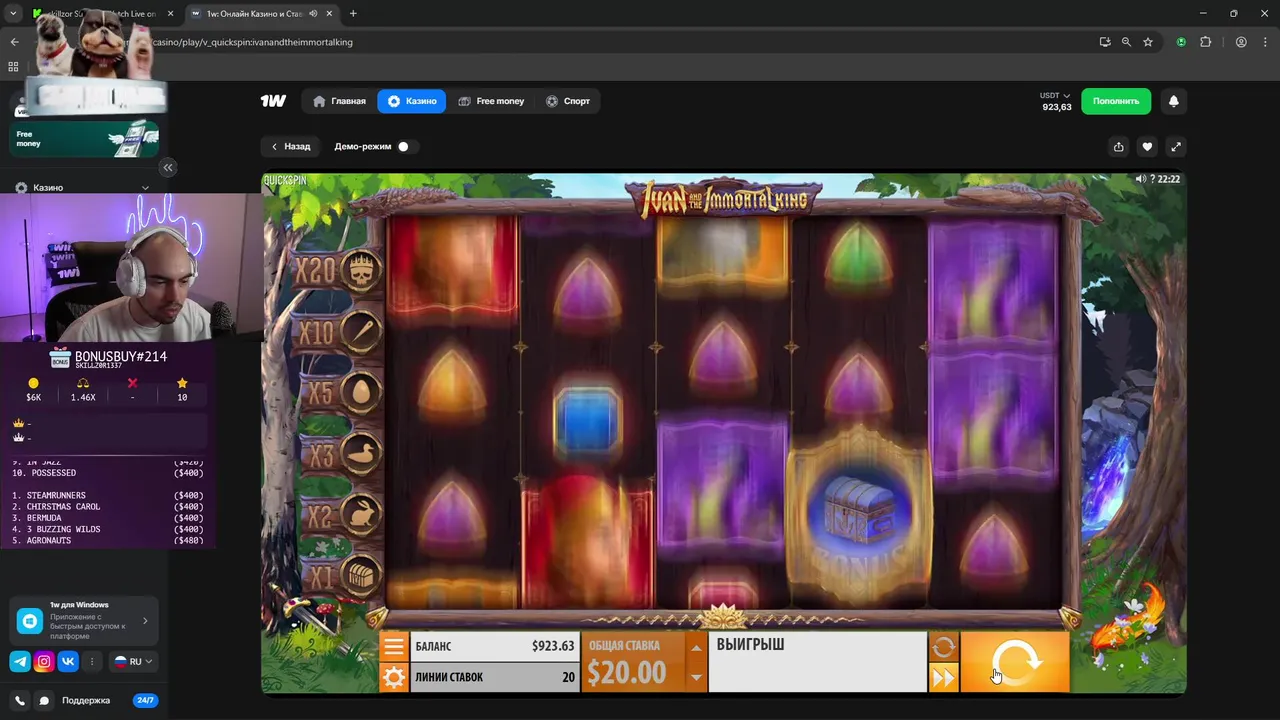Screen dimensions: 1280x720
Task: Open the USDT currency dropdown
Action: tap(1056, 96)
